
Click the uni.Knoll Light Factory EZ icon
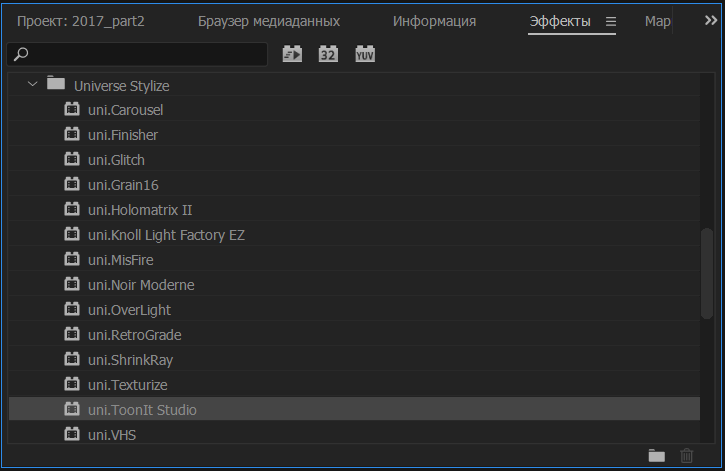pyautogui.click(x=72, y=234)
